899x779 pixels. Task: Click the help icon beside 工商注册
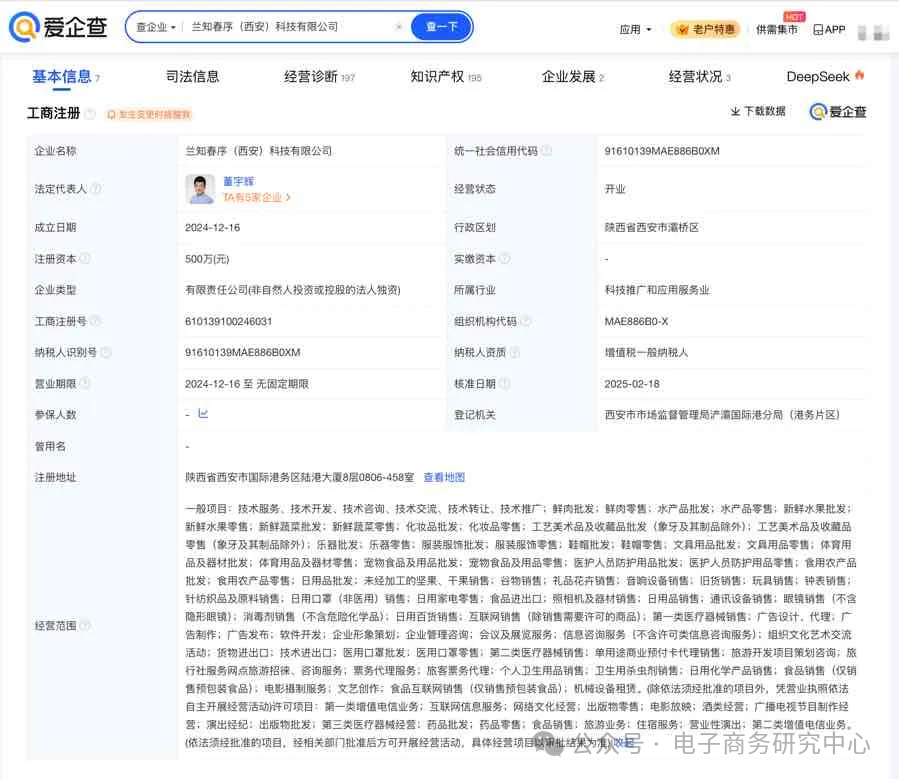90,113
